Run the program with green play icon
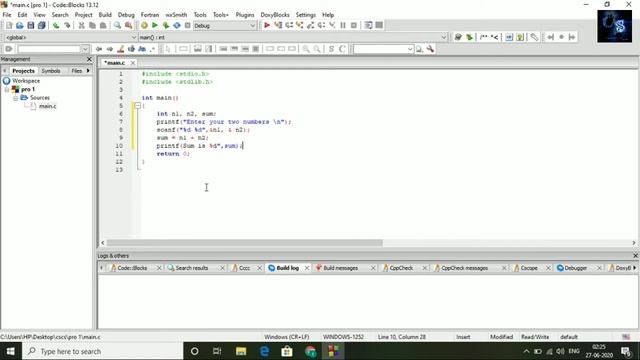 coord(155,25)
